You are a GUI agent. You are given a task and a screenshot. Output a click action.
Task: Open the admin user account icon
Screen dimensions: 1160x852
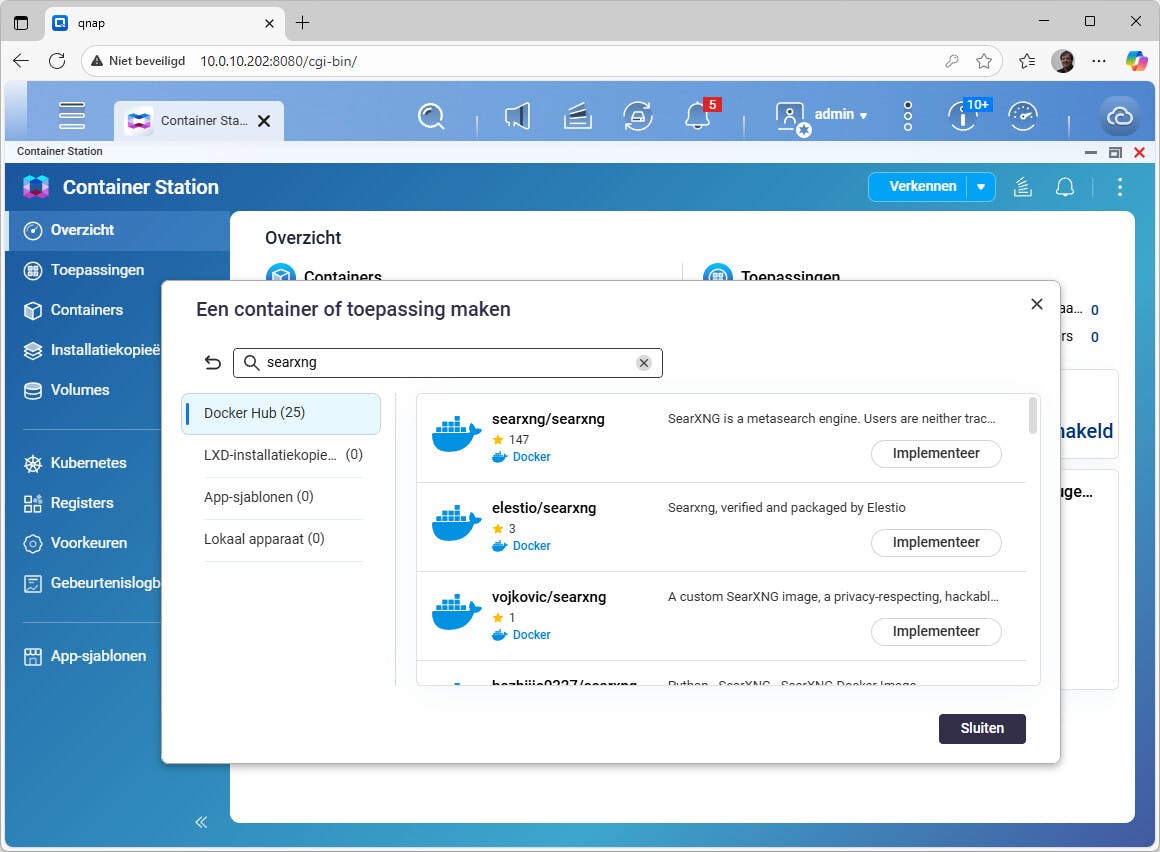(x=792, y=118)
